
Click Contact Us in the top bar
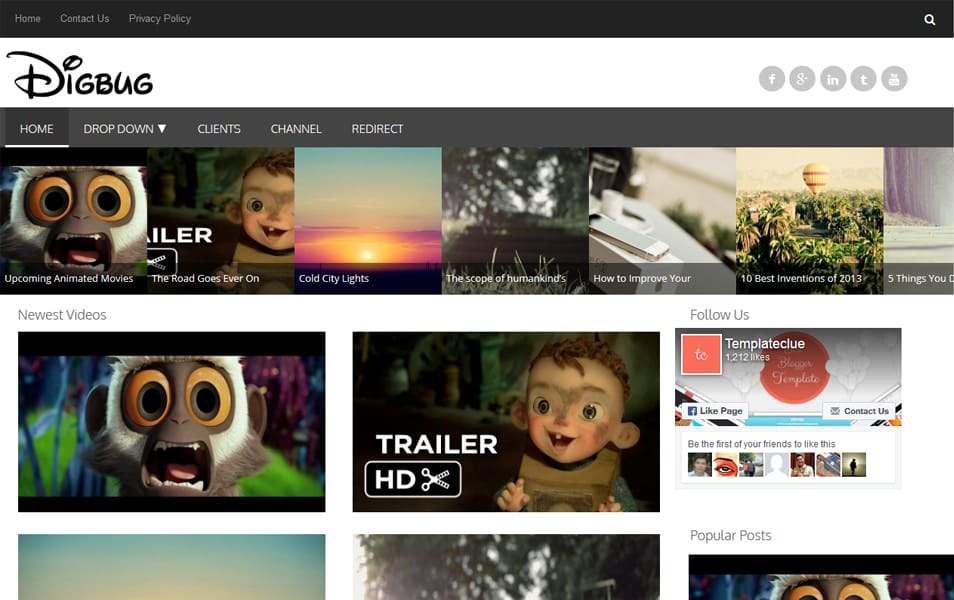(x=84, y=17)
